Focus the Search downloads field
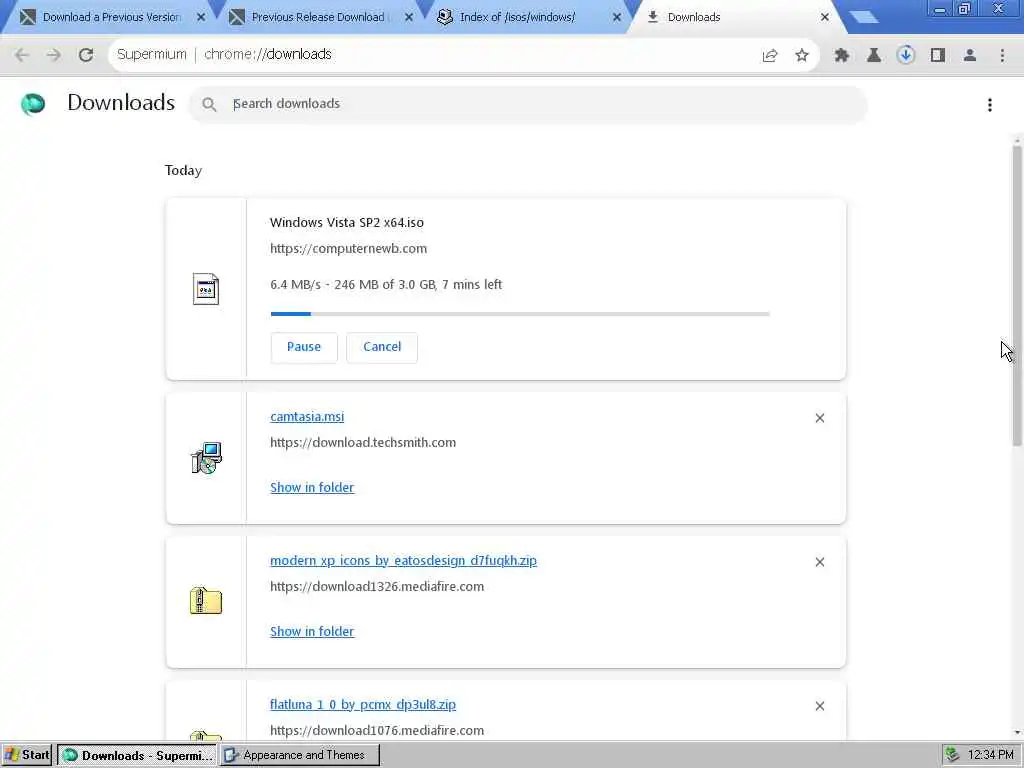This screenshot has width=1024, height=768. [528, 104]
